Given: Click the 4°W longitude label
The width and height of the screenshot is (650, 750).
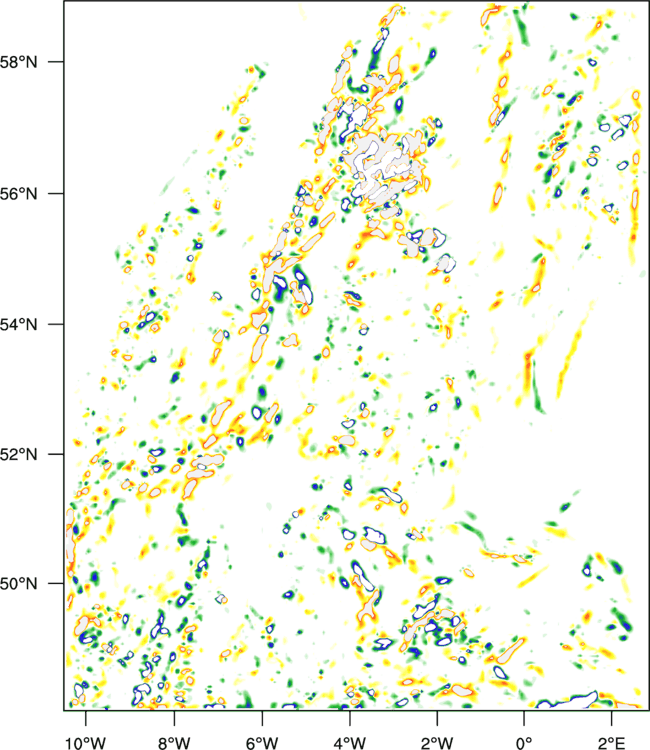Looking at the screenshot, I should click(350, 743).
